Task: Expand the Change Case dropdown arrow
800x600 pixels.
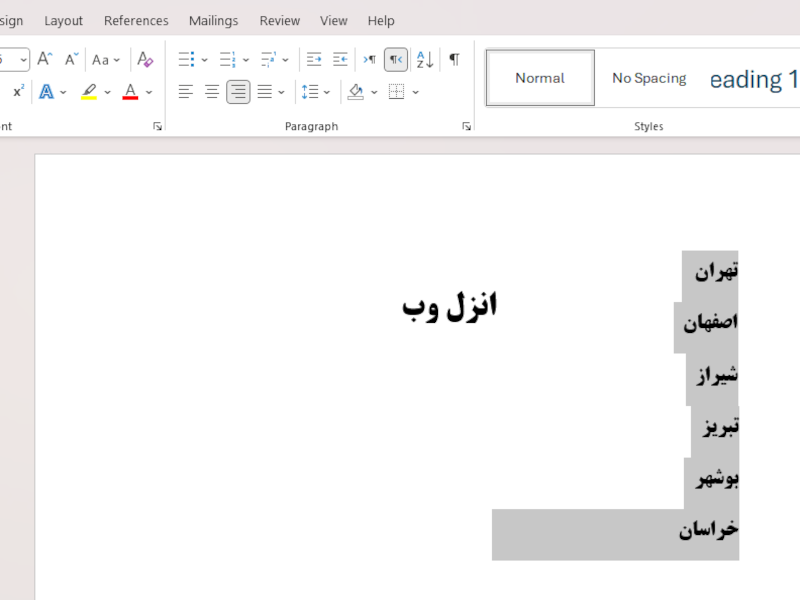Action: click(117, 60)
